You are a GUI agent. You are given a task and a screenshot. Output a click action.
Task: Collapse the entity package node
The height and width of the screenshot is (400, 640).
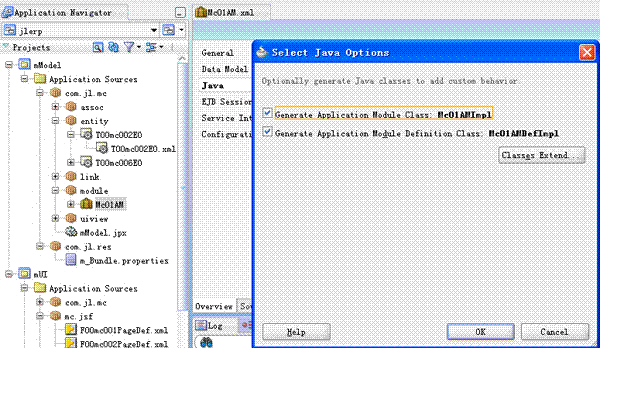click(56, 120)
